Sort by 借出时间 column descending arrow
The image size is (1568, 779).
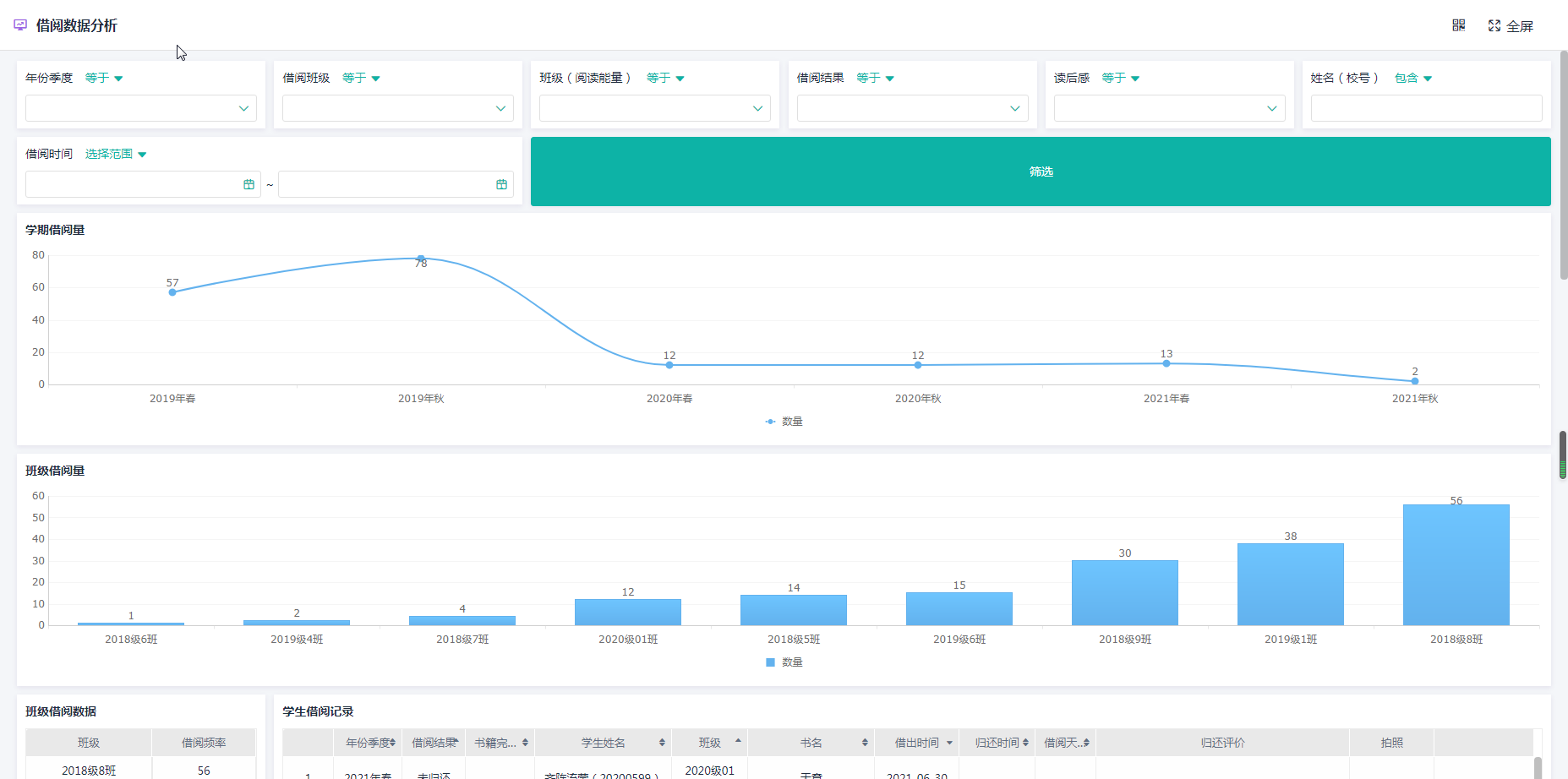949,744
